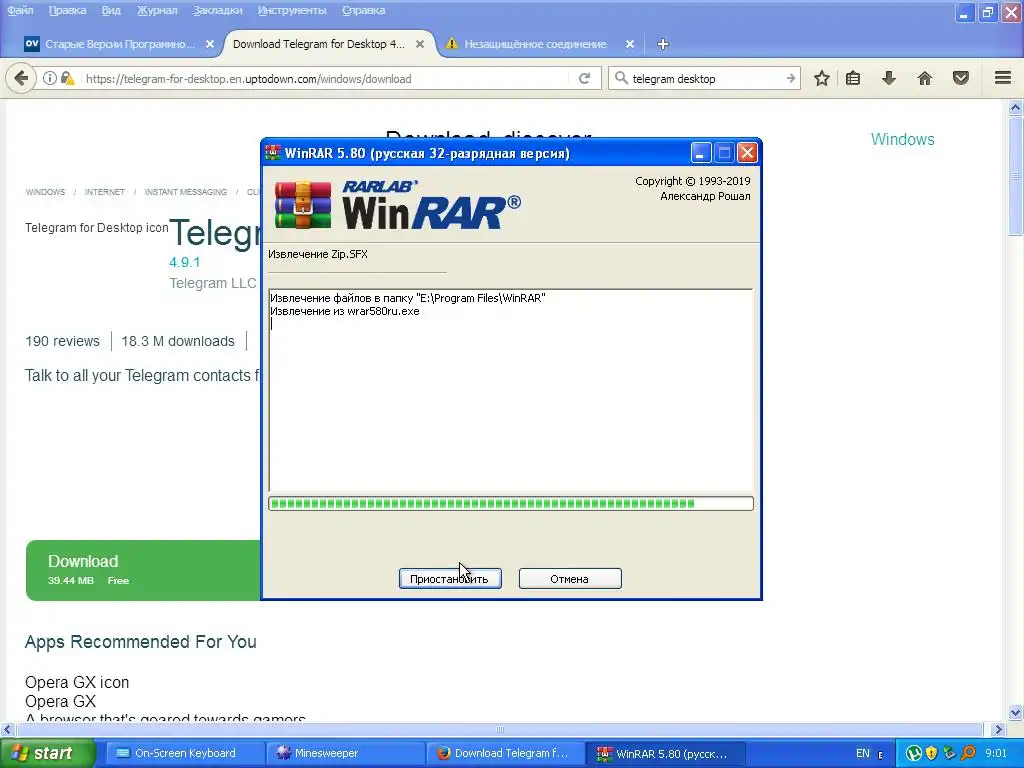
Task: Click the green Download button
Action: 143,570
